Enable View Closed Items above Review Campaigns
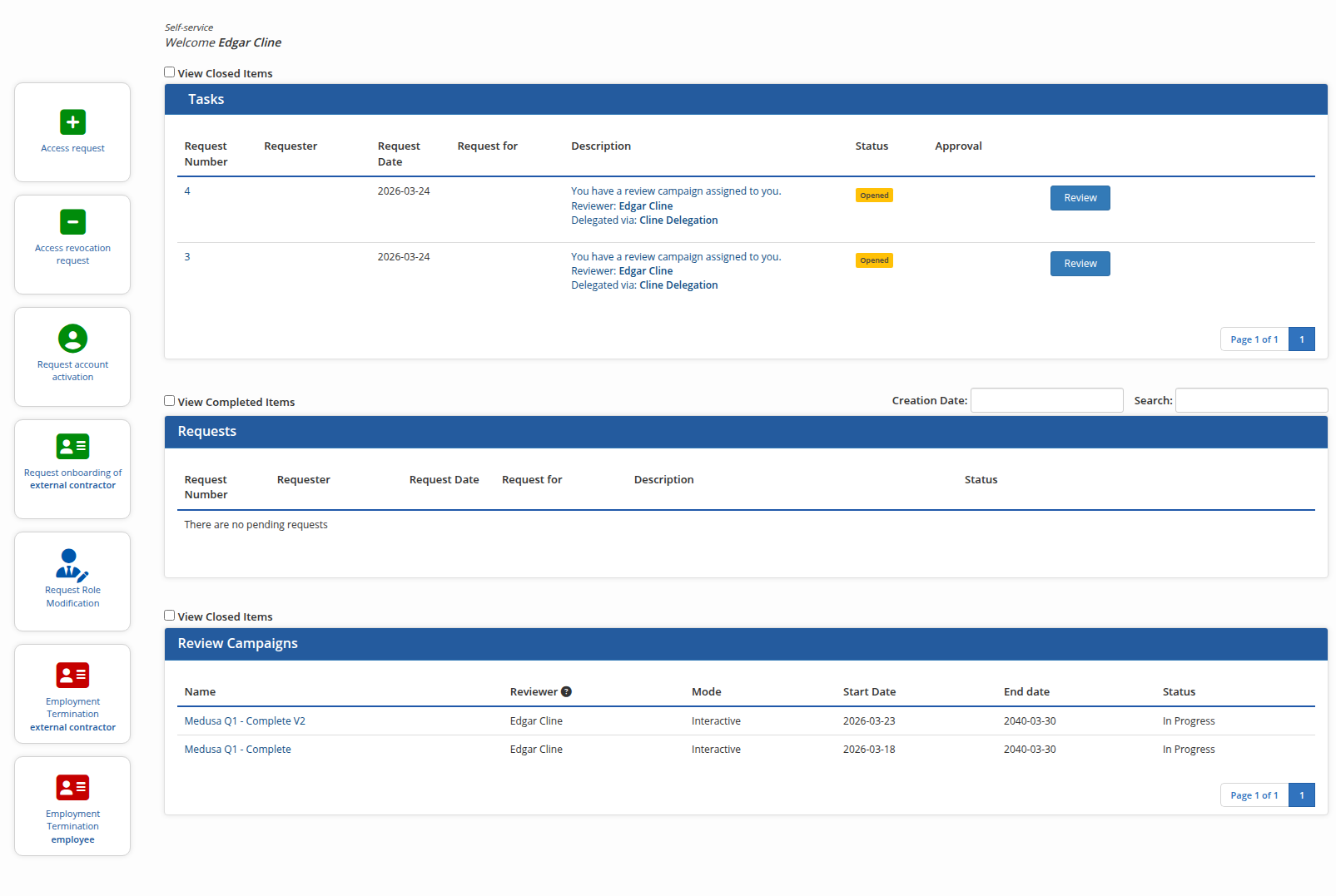The image size is (1336, 896). [x=169, y=615]
